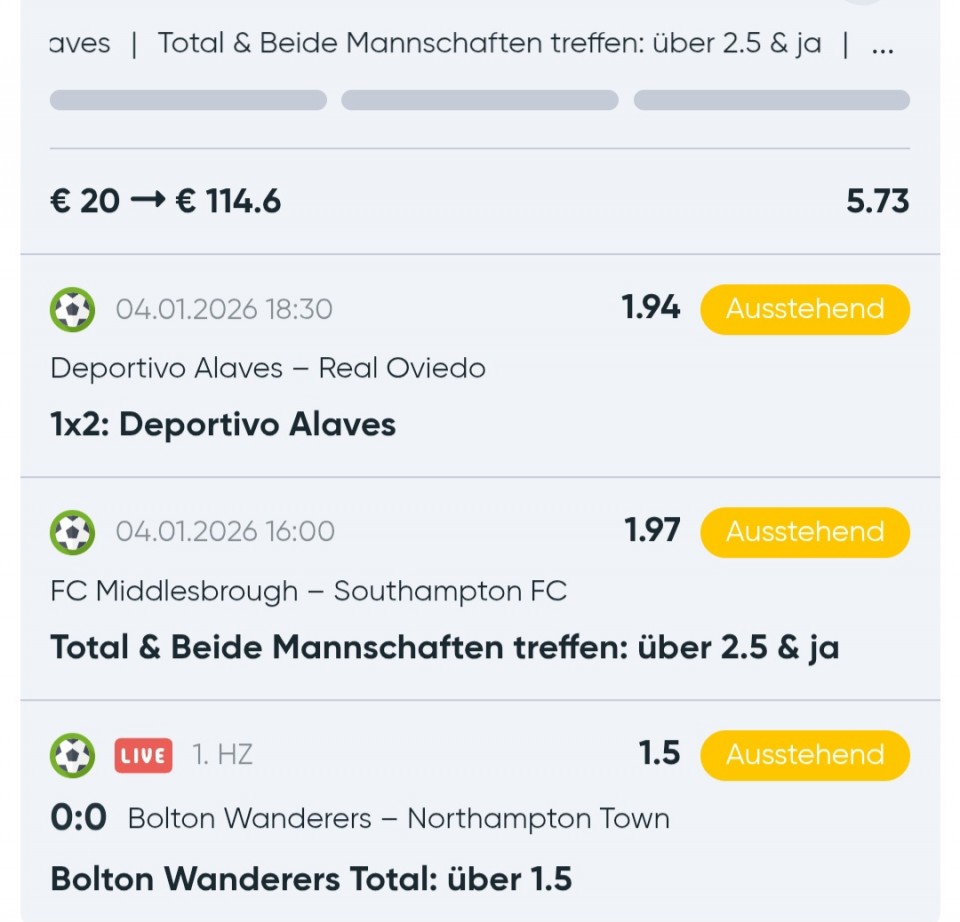Tap the Ausstehend badge for the Bolton Wanderers bet

804,755
